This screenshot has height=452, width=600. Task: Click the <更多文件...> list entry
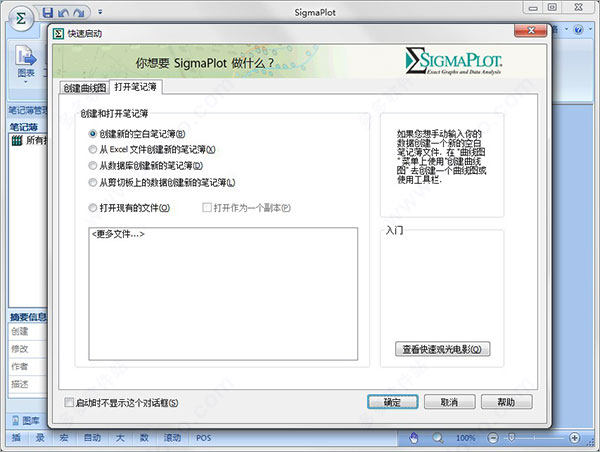point(118,234)
